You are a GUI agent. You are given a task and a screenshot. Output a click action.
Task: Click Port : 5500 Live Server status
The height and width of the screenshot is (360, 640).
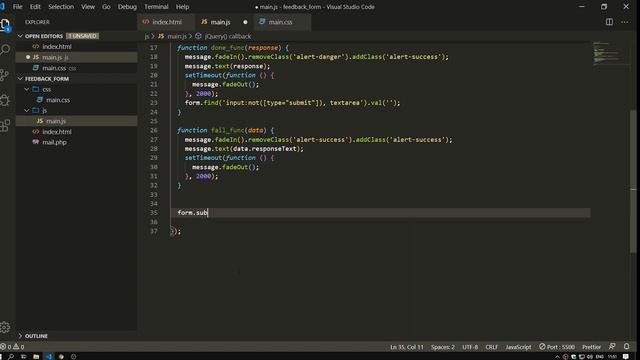pos(557,347)
